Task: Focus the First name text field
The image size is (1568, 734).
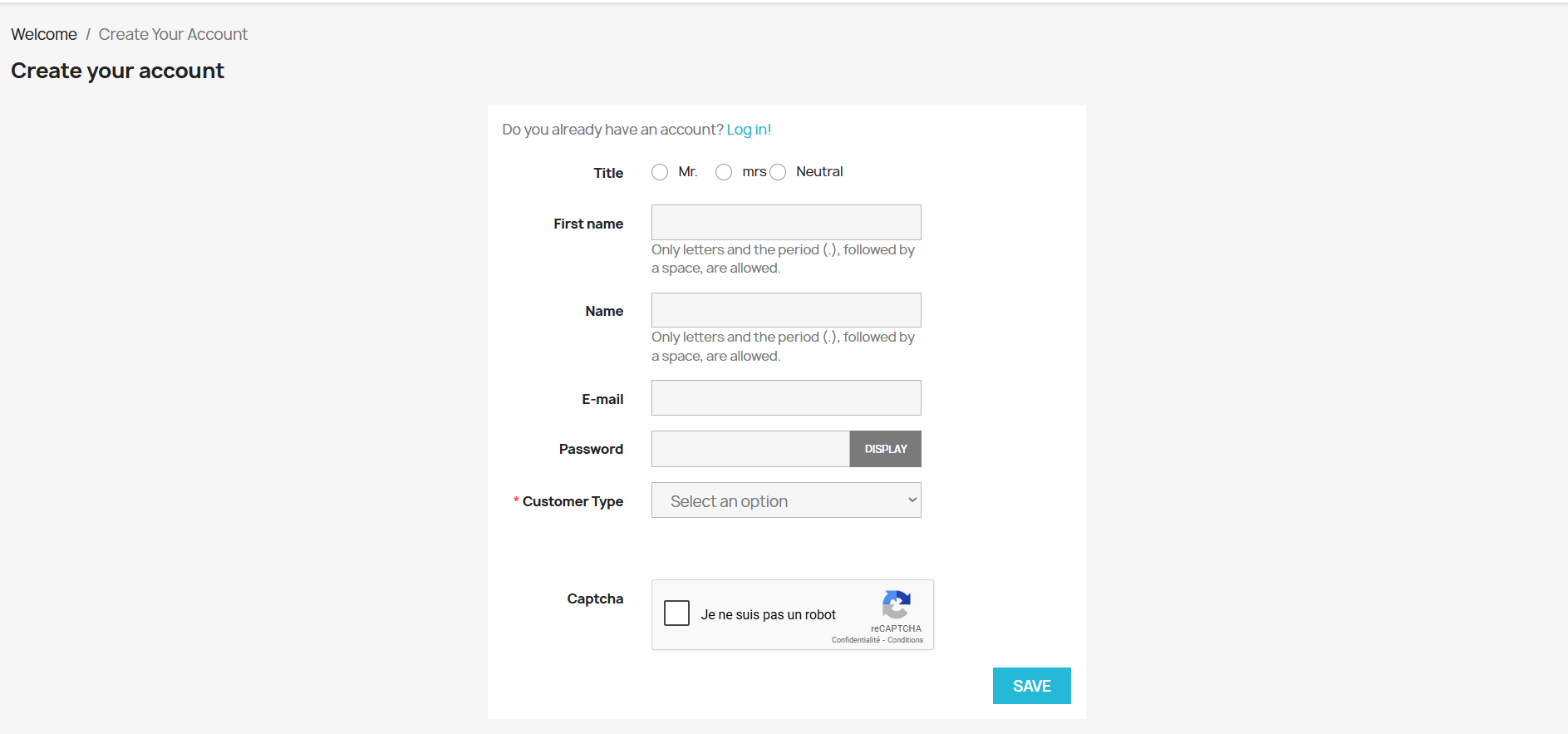Action: (786, 223)
